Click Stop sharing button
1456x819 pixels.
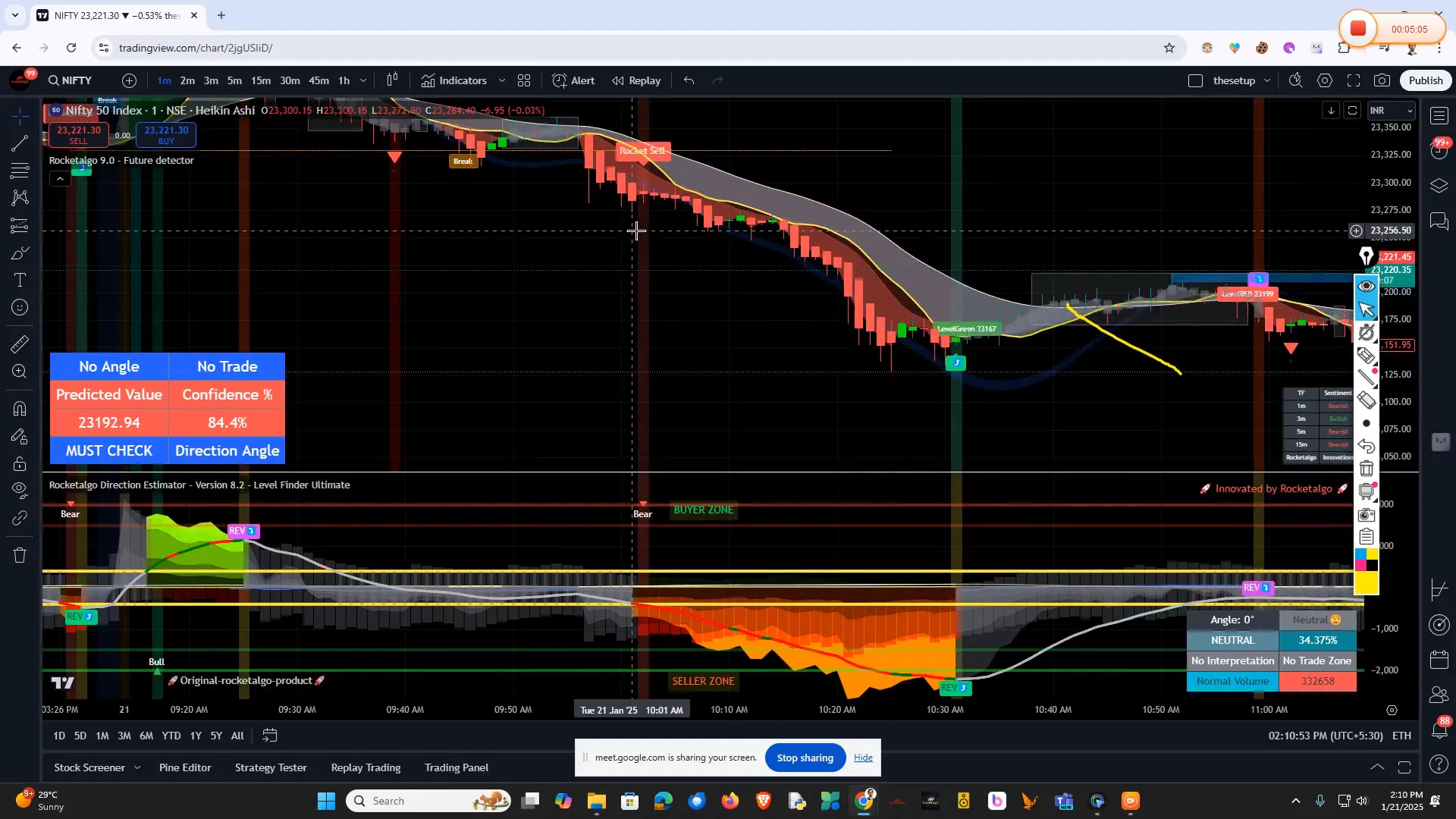[805, 758]
